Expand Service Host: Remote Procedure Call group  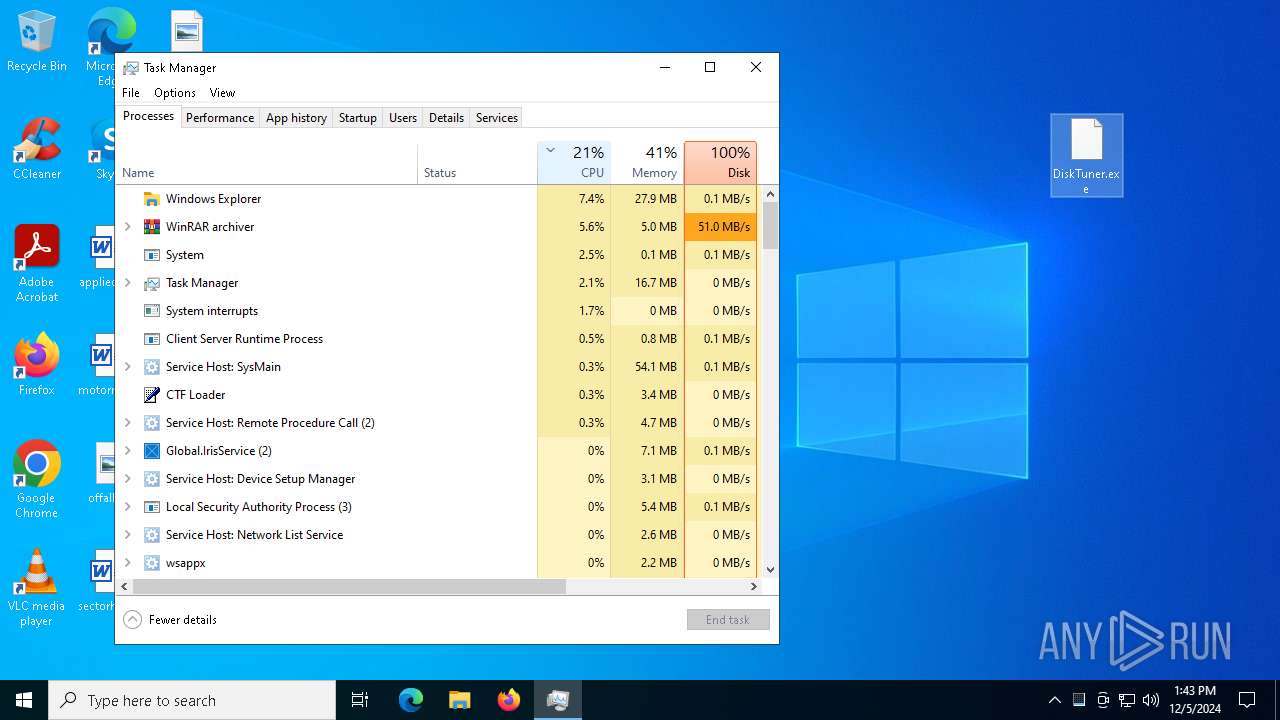[127, 423]
